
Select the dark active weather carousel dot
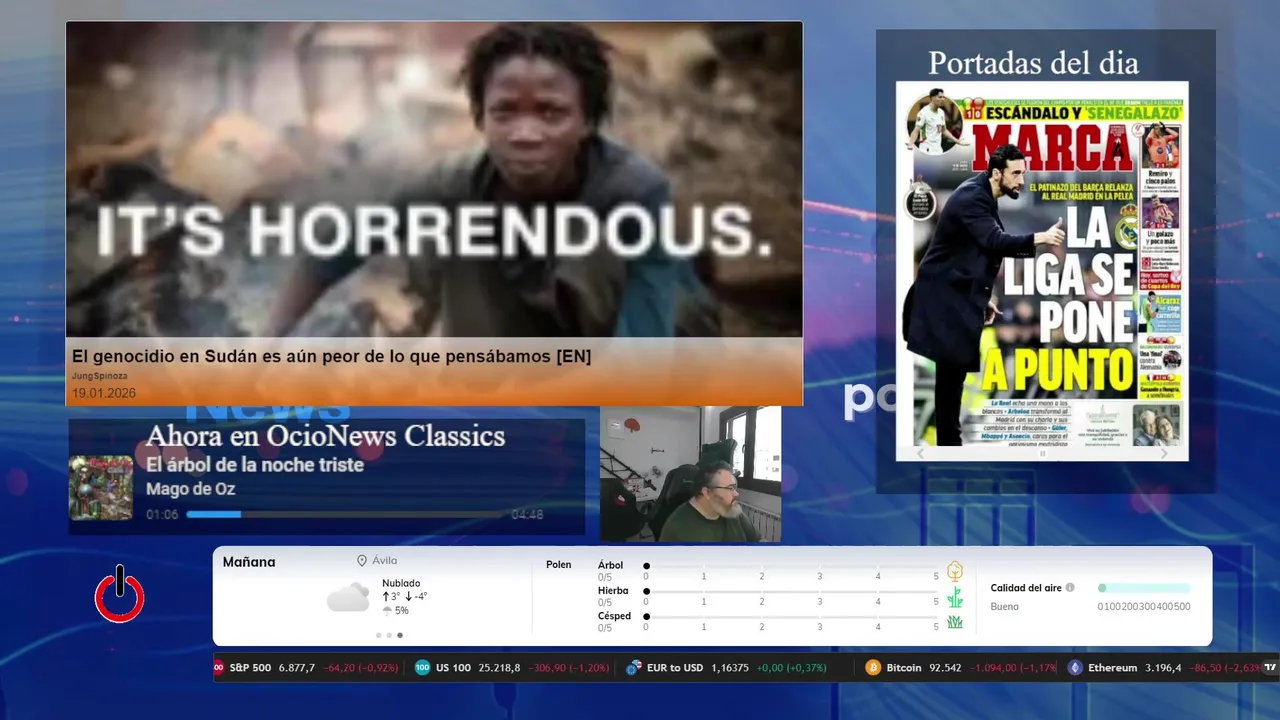tap(400, 635)
